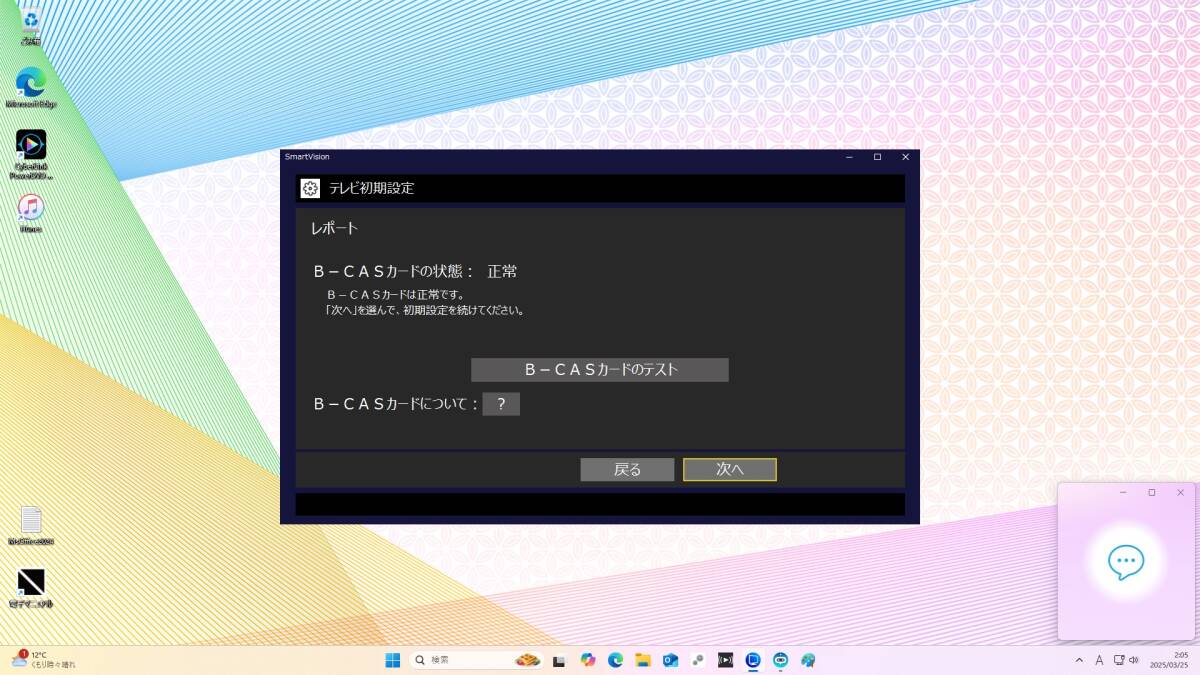Open Microsoft Edge from the taskbar
1200x675 pixels.
tap(615, 660)
